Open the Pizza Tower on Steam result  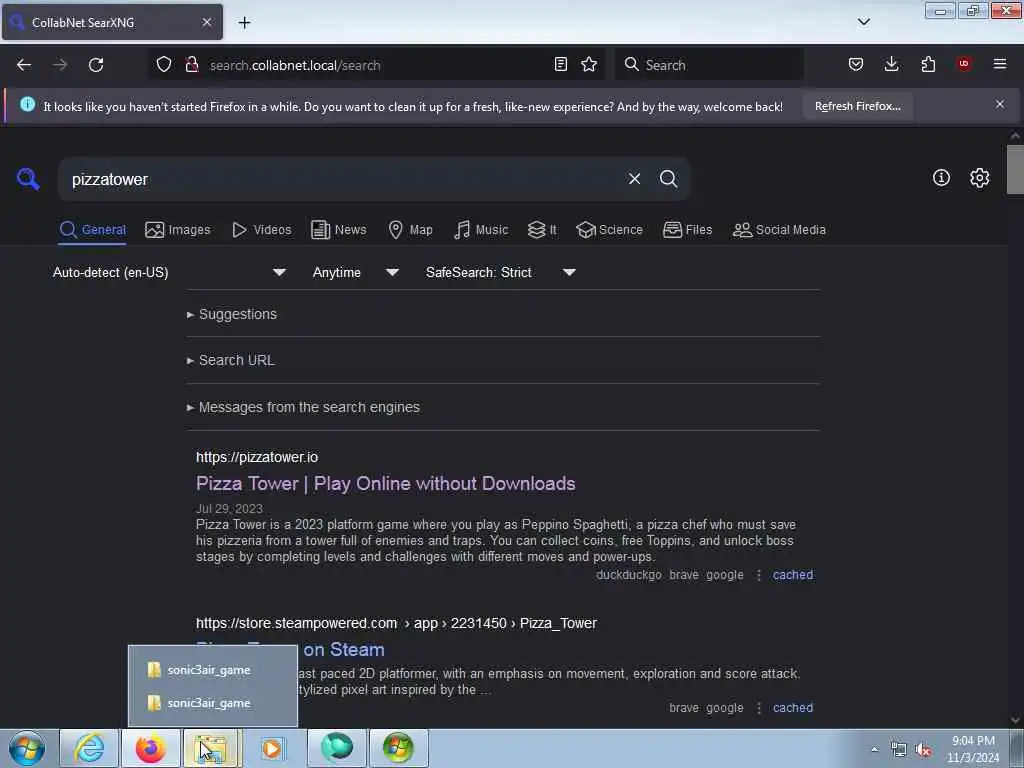pos(344,650)
